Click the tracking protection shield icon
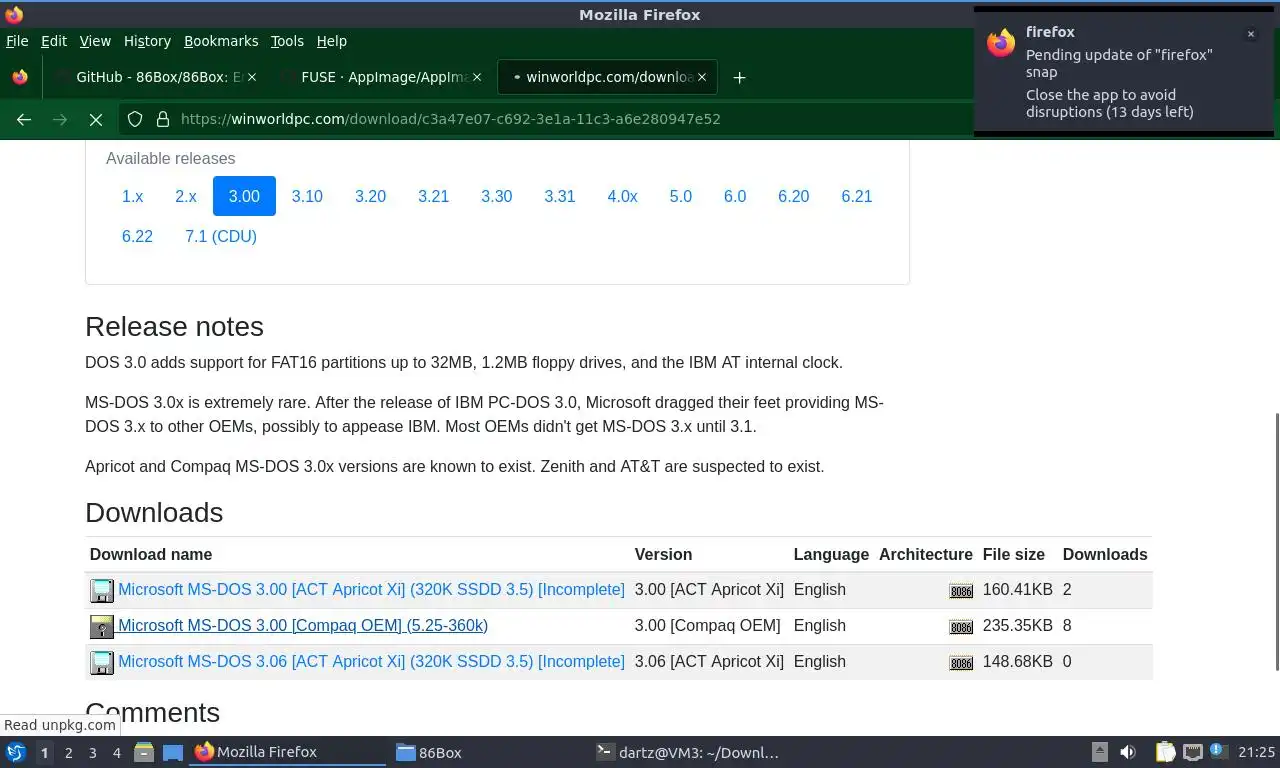Viewport: 1280px width, 768px height. 135,119
